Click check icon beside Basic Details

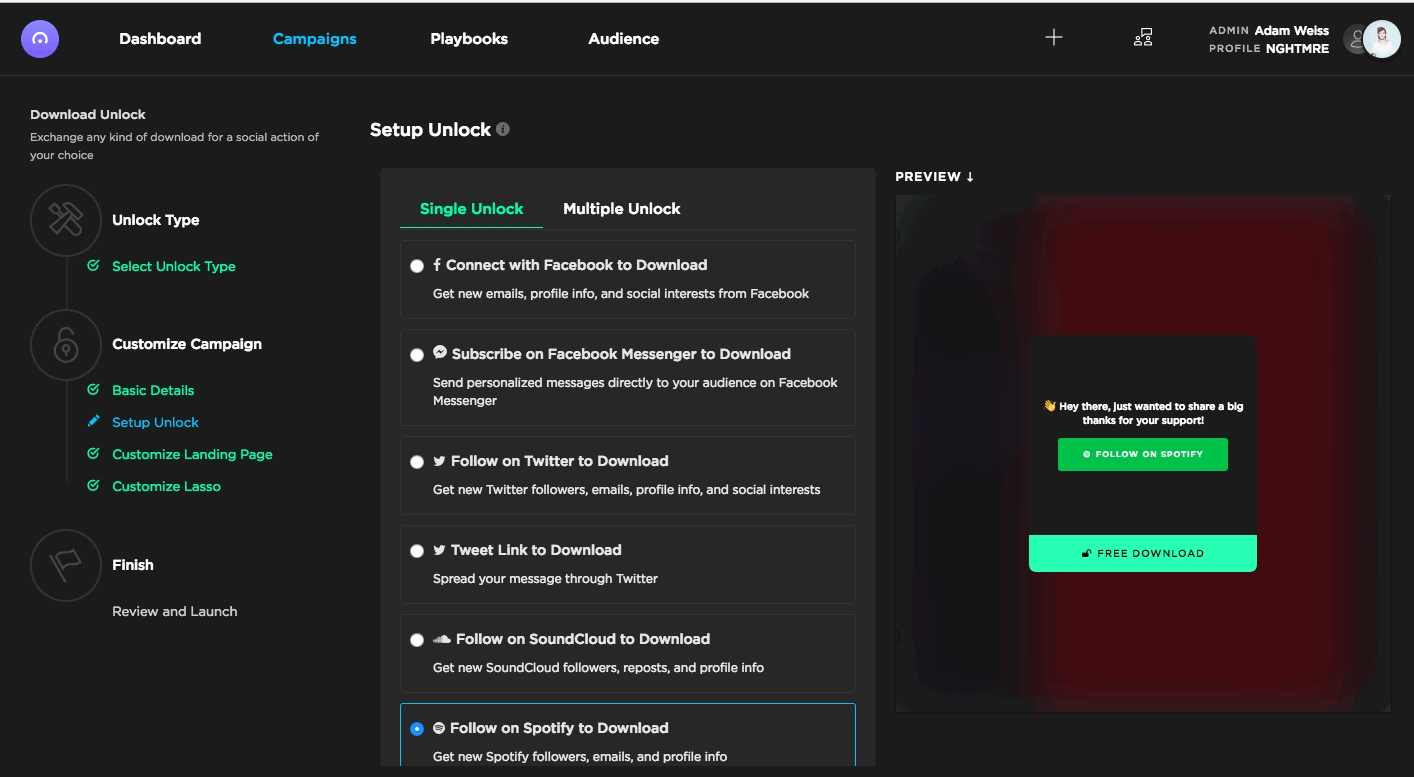(93, 390)
